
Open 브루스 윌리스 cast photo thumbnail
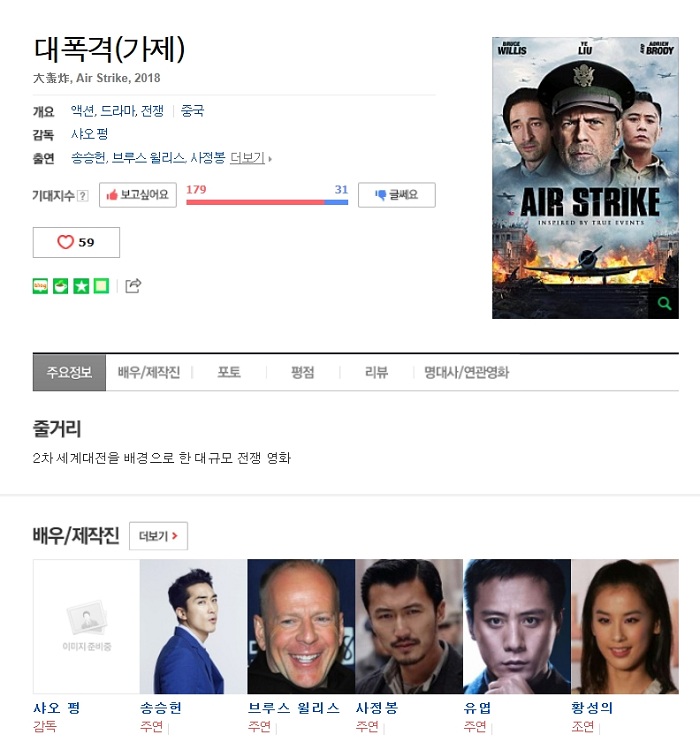click(x=301, y=627)
